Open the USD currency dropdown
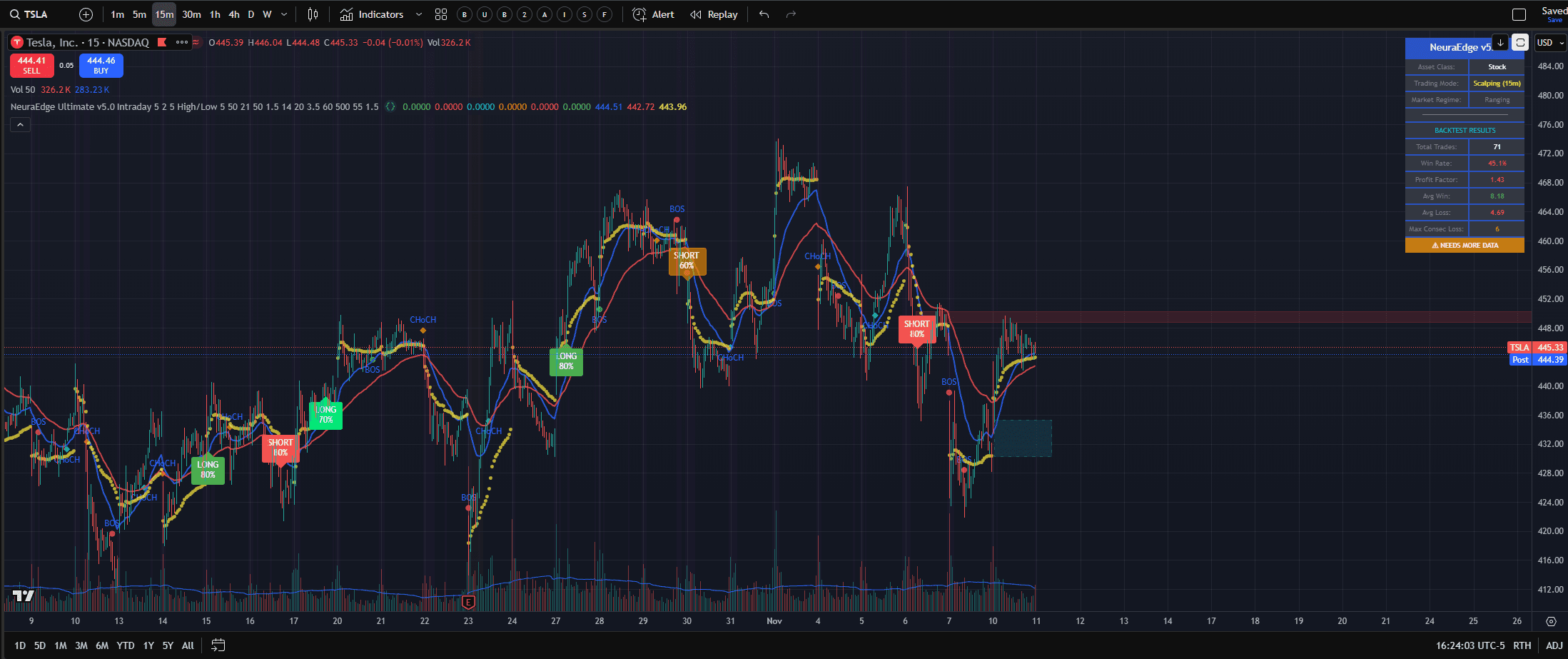Screen dimensions: 1568x659 click(1550, 42)
